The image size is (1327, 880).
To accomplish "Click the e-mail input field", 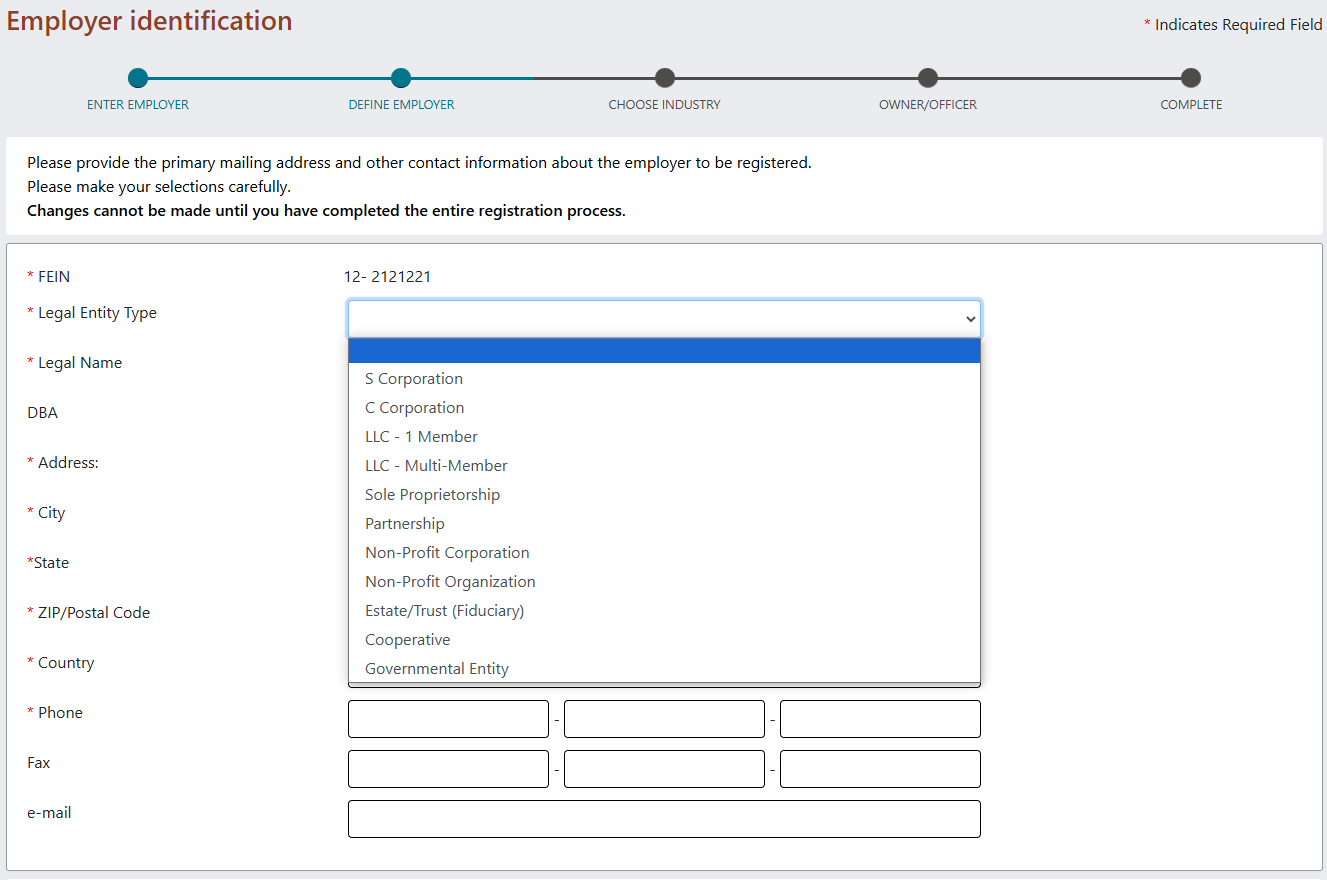I will 664,818.
